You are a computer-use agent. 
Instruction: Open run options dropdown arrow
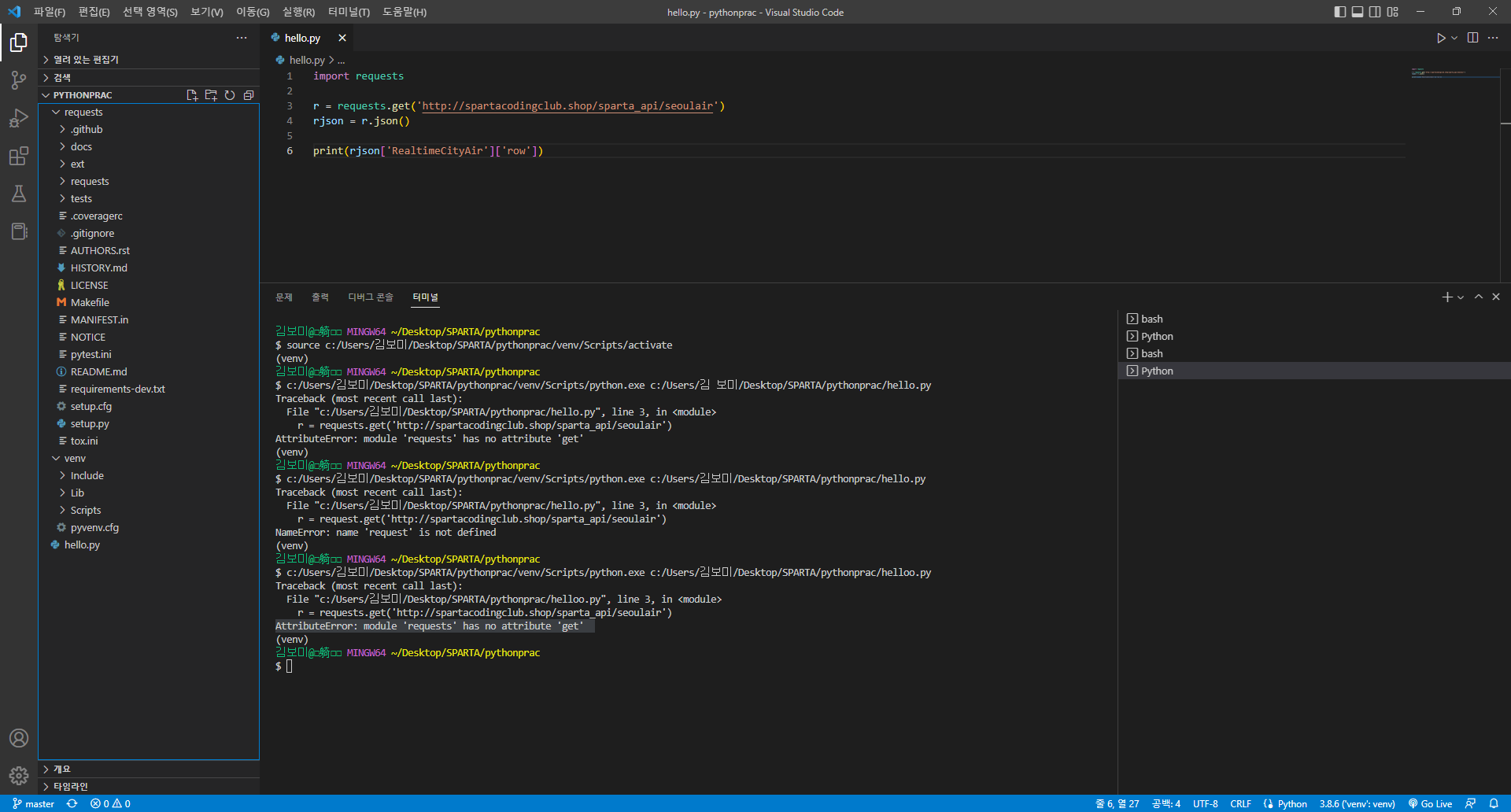1454,38
